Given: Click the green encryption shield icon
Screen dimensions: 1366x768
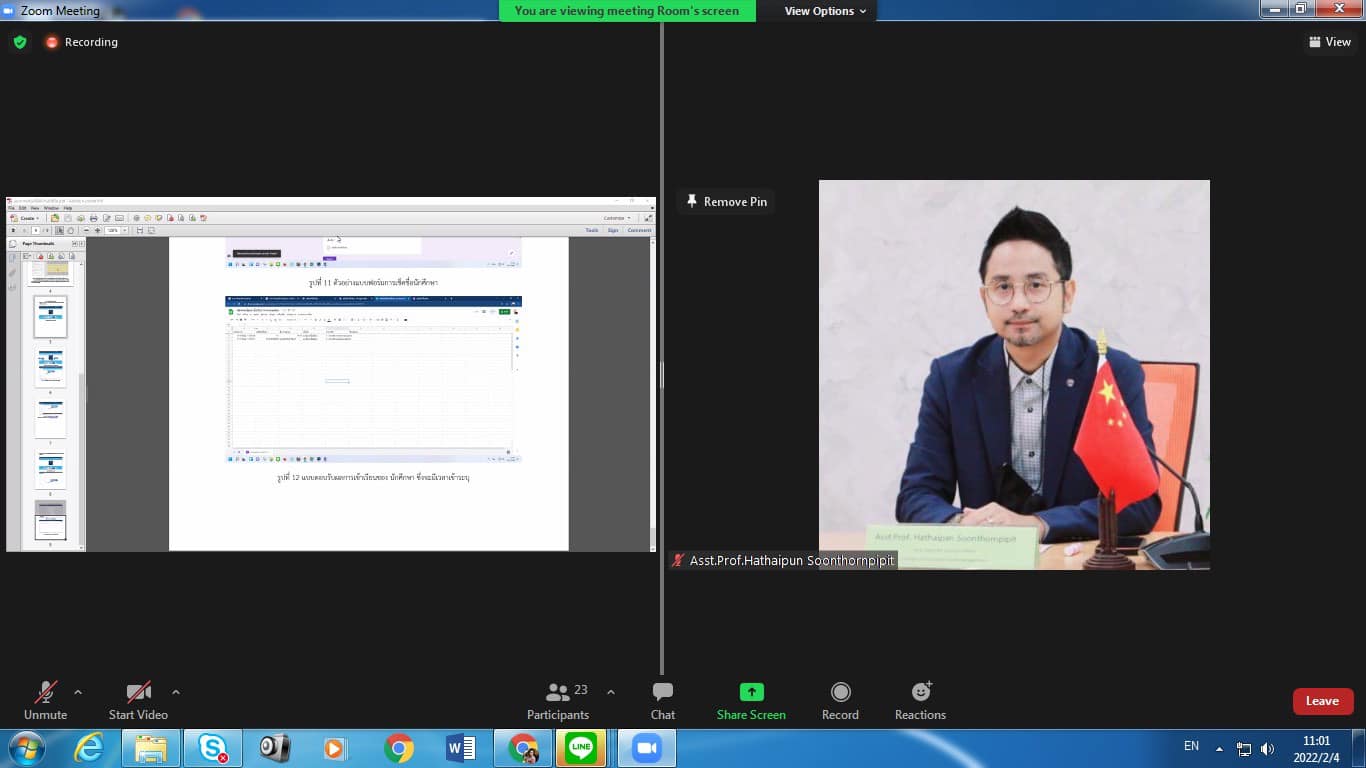Looking at the screenshot, I should tap(20, 42).
